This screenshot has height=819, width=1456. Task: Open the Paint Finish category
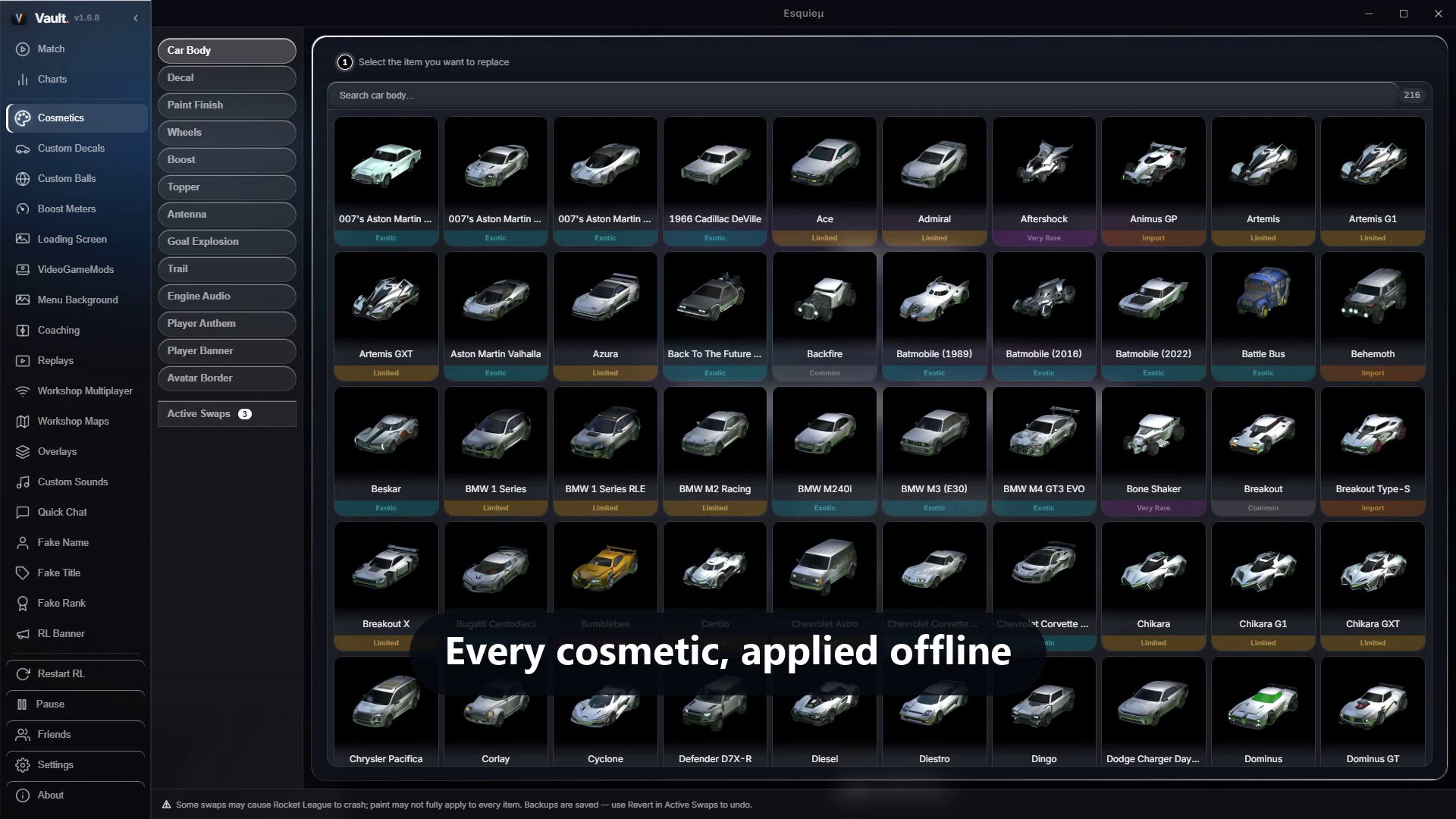click(x=227, y=105)
